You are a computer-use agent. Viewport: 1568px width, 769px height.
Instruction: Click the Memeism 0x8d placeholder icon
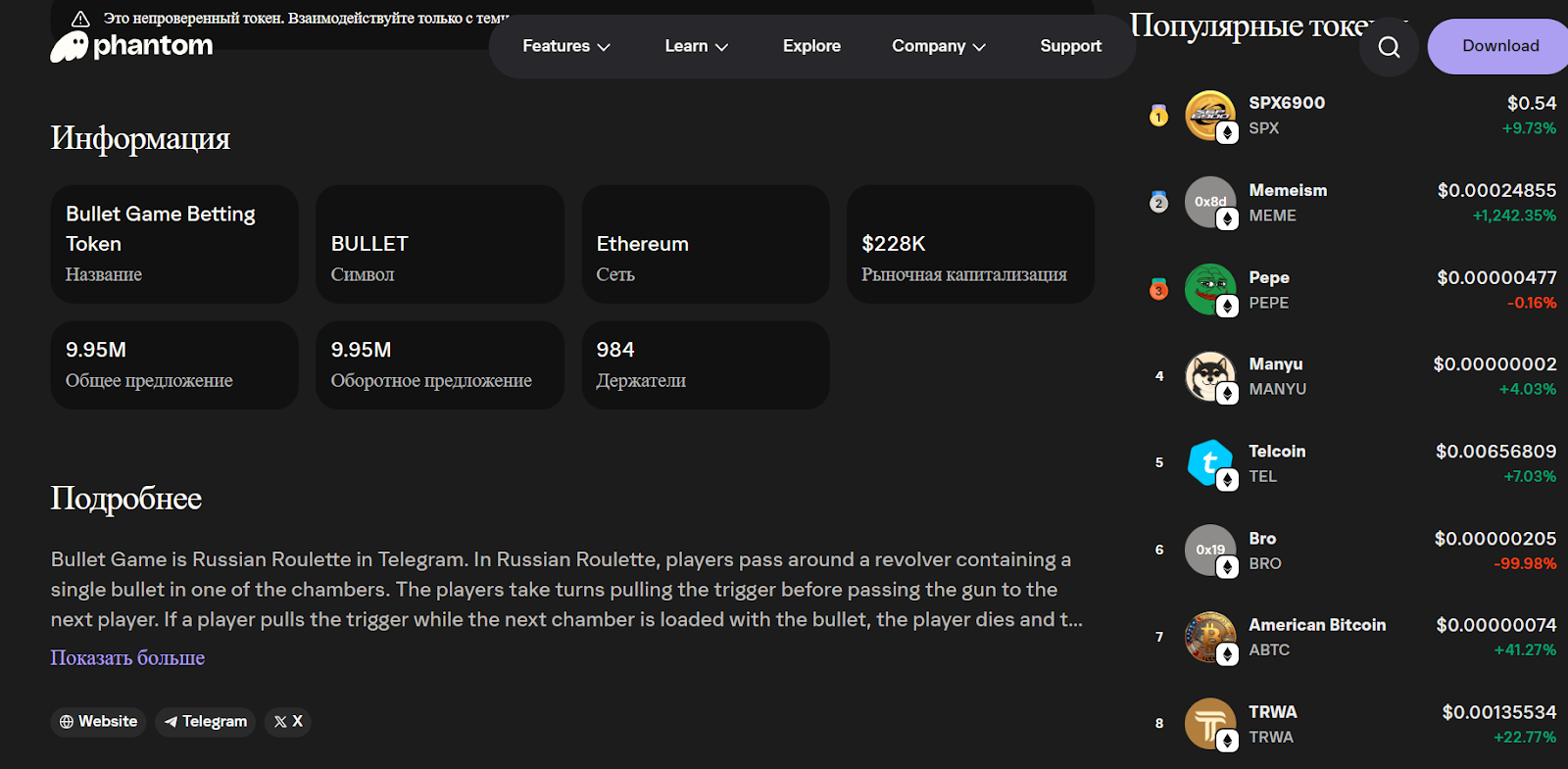(1209, 202)
